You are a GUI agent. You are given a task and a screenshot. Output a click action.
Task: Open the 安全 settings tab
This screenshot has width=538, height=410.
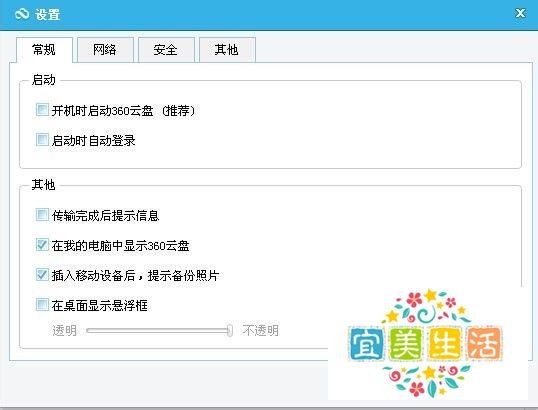tap(166, 50)
